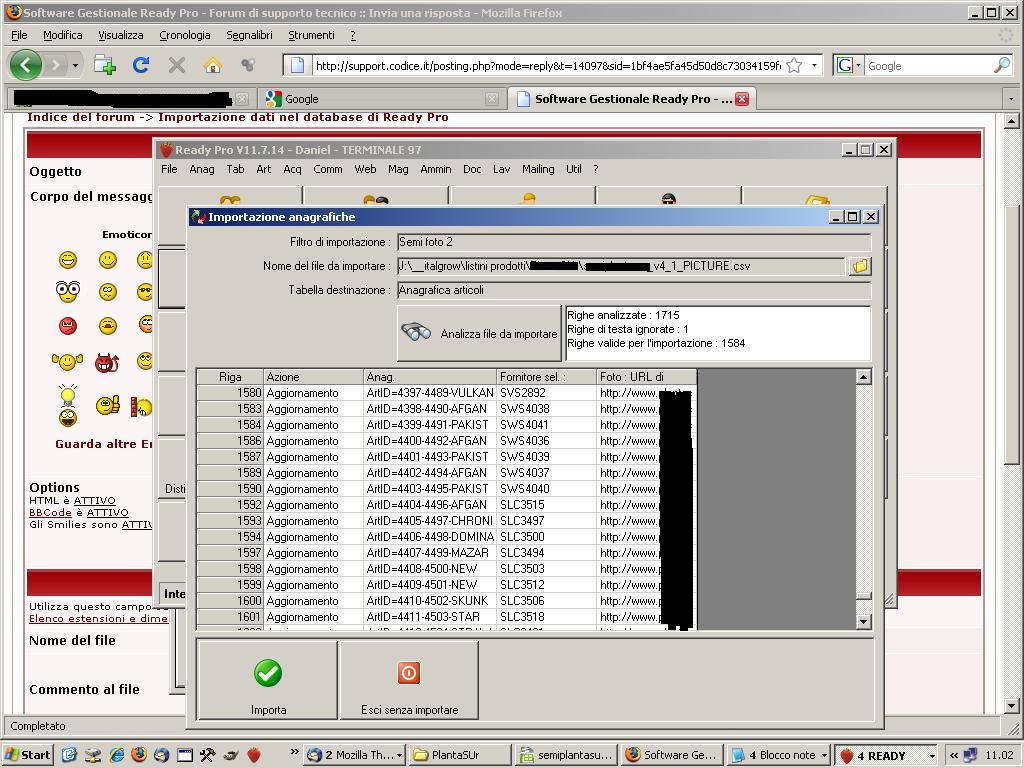This screenshot has width=1024, height=768.
Task: Select the SWS4038 supplier code cell
Action: [x=546, y=409]
